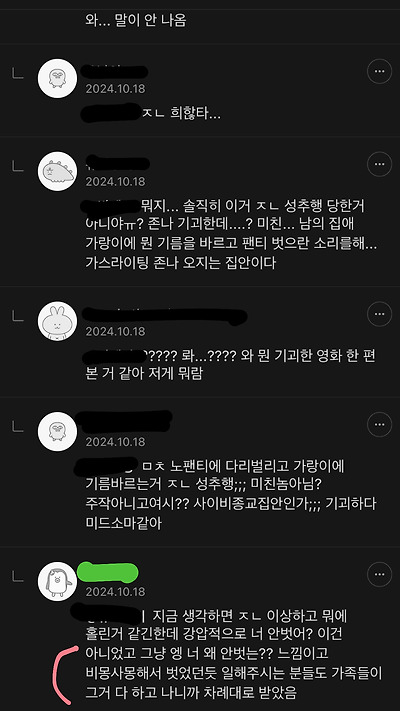Open more options for the '가스라이팅' comment
Viewport: 400px width, 711px height.
(x=379, y=164)
